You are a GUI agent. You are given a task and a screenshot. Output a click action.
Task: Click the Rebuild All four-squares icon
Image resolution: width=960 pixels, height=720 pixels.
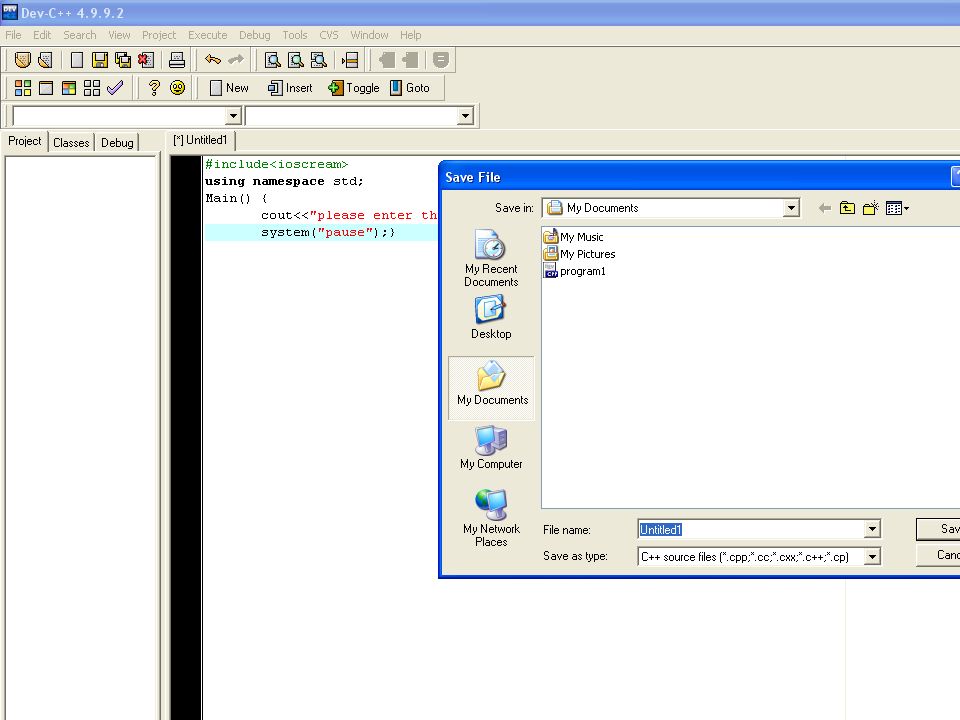pyautogui.click(x=92, y=88)
